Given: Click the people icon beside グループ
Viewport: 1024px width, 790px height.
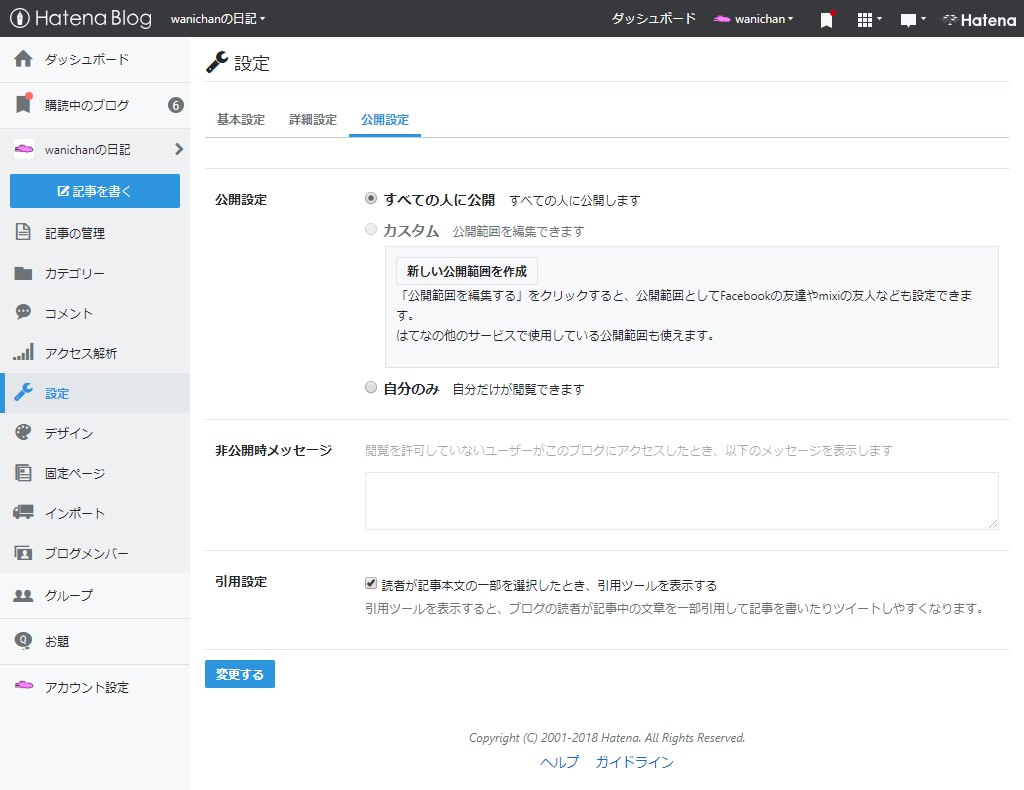Looking at the screenshot, I should (x=23, y=595).
